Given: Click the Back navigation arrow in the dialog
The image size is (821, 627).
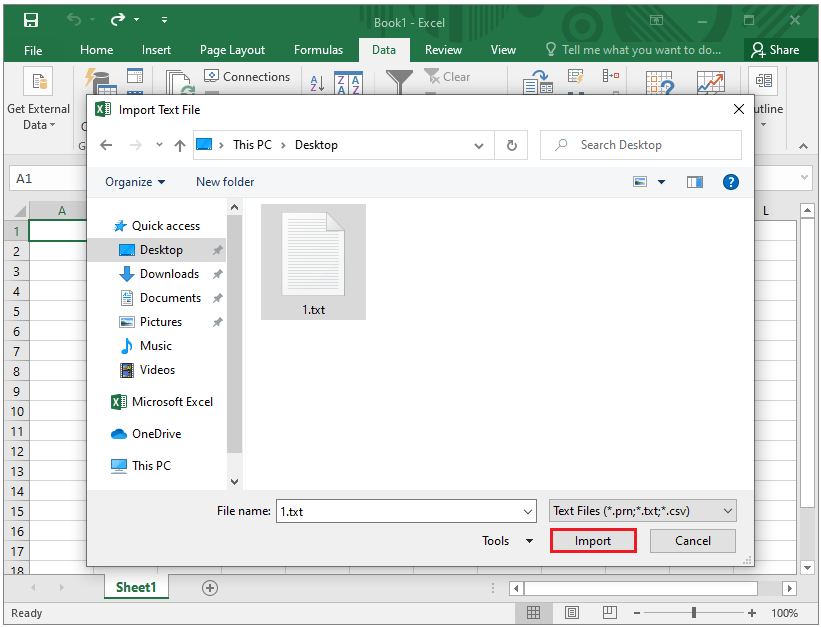Looking at the screenshot, I should click(107, 145).
